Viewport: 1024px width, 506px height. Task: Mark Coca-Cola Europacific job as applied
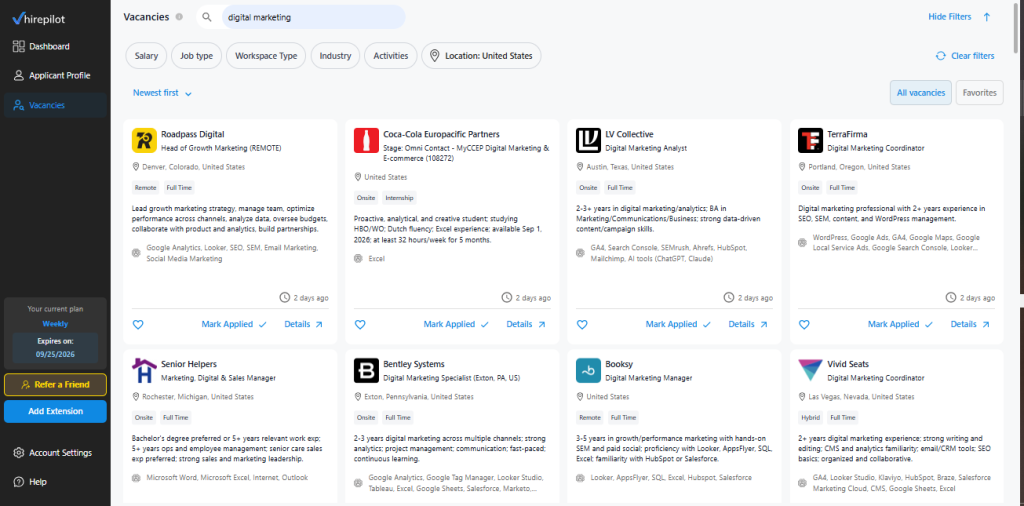coord(456,324)
